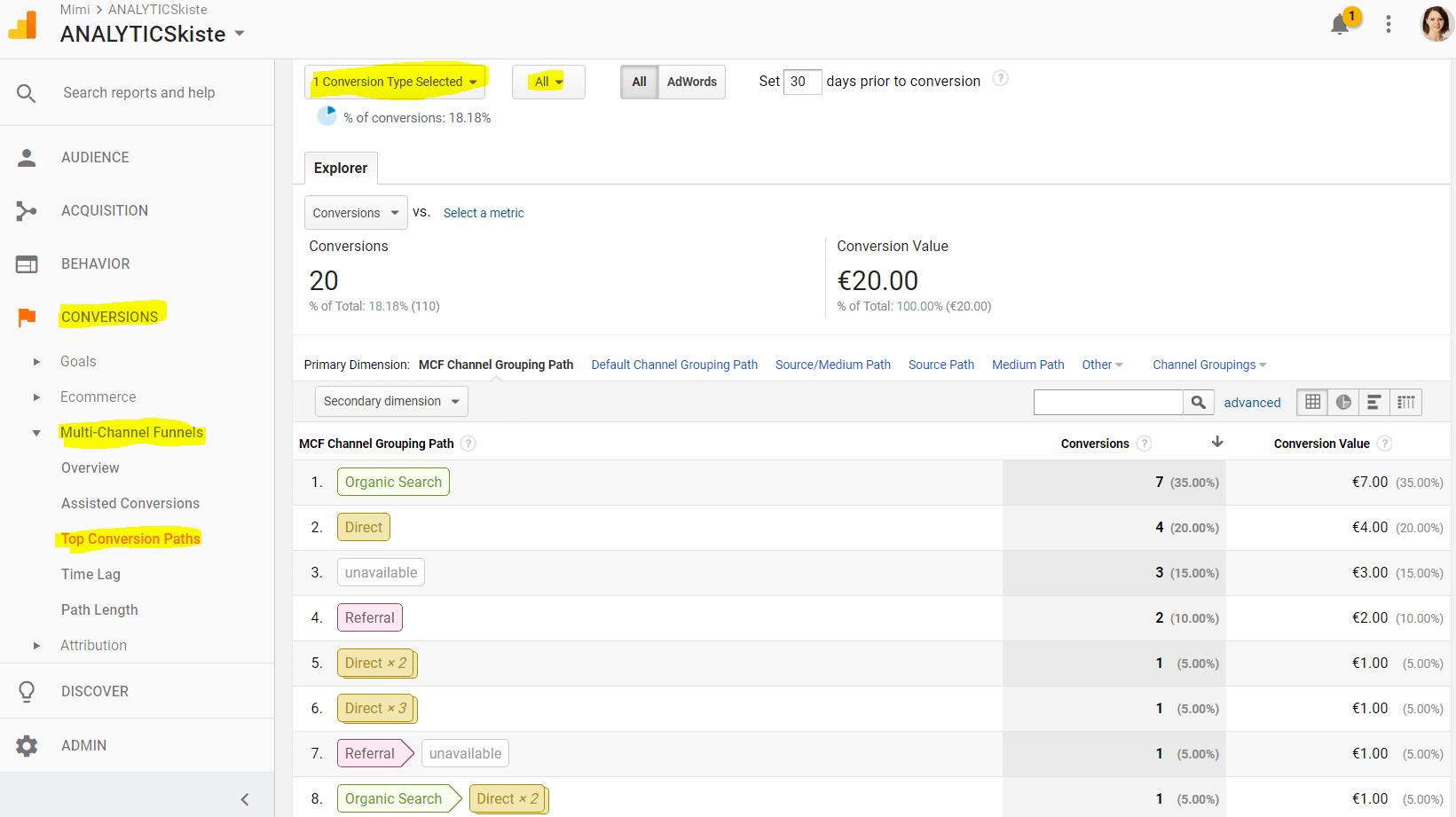Switch to performance bar view
The width and height of the screenshot is (1456, 817).
point(1373,403)
